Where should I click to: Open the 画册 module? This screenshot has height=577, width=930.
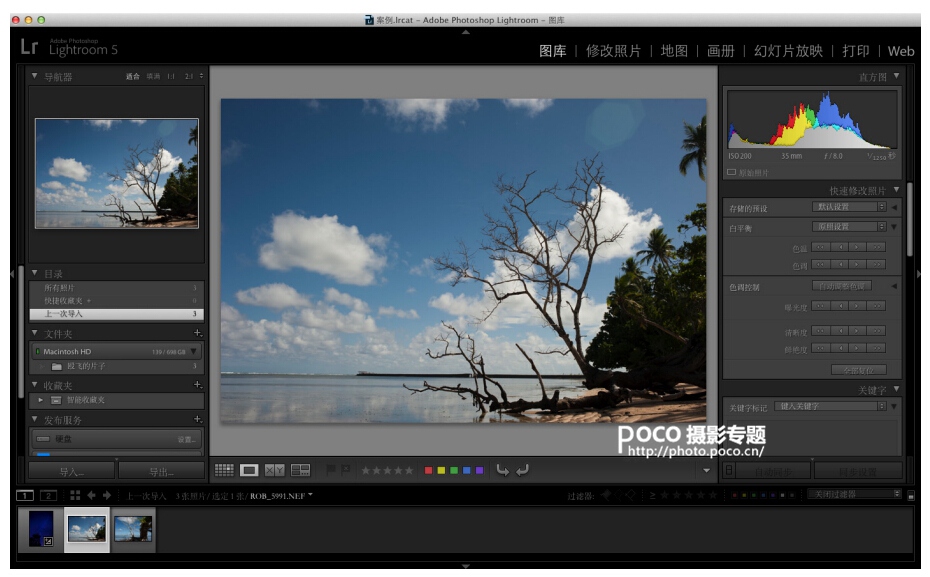coord(721,51)
